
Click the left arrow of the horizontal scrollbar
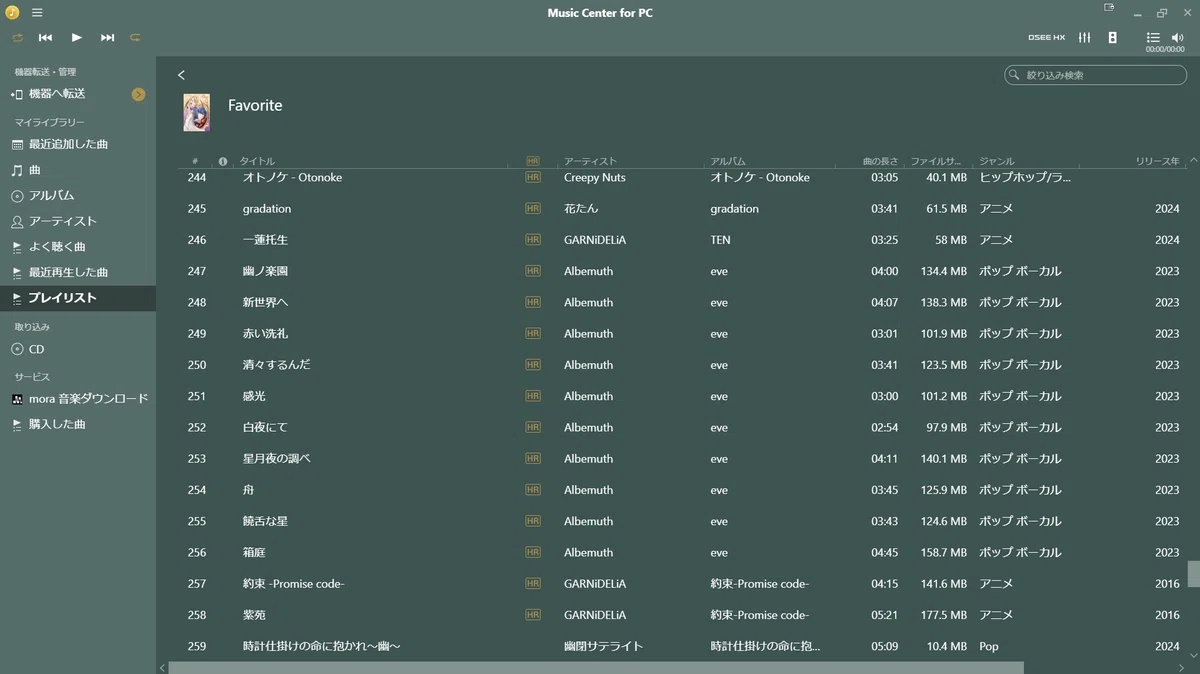(163, 667)
